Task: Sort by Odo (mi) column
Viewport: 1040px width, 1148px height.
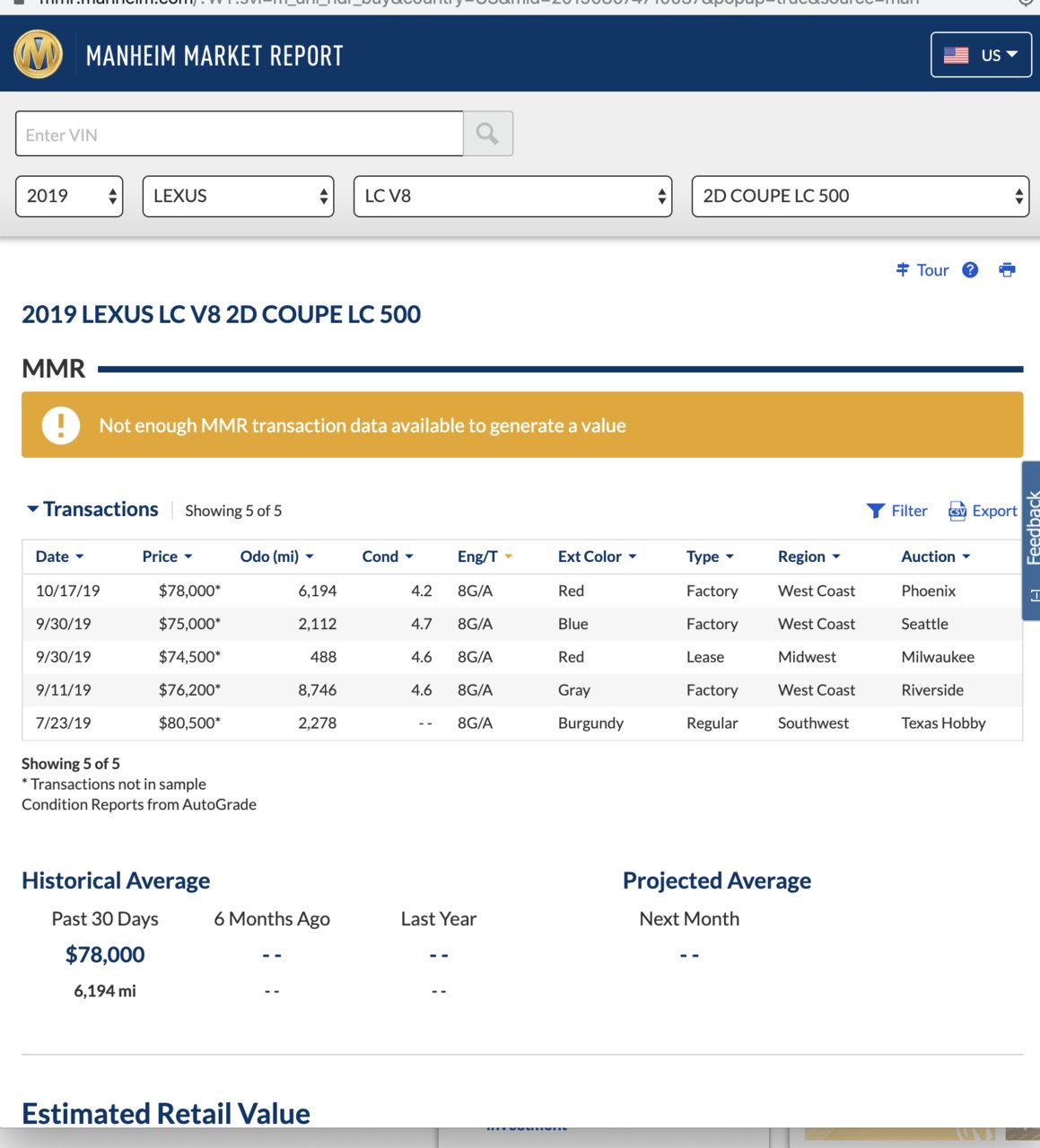Action: 276,556
